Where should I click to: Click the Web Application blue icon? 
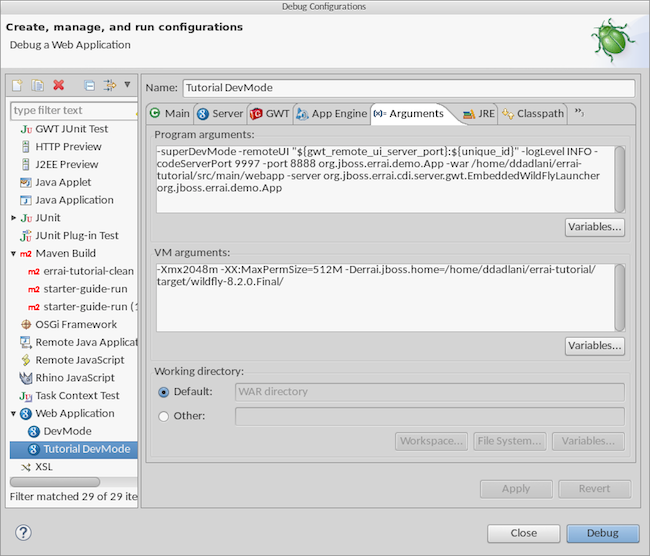point(26,413)
